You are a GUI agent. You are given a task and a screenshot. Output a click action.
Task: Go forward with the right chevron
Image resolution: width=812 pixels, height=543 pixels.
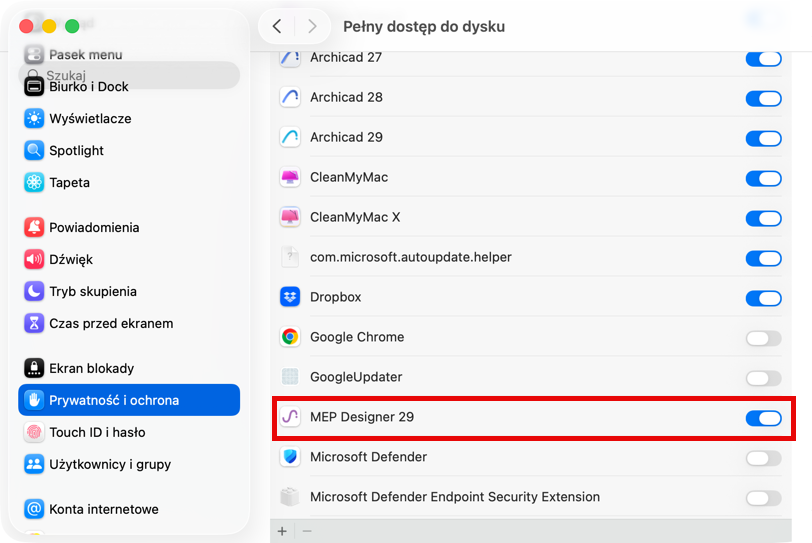(x=312, y=26)
